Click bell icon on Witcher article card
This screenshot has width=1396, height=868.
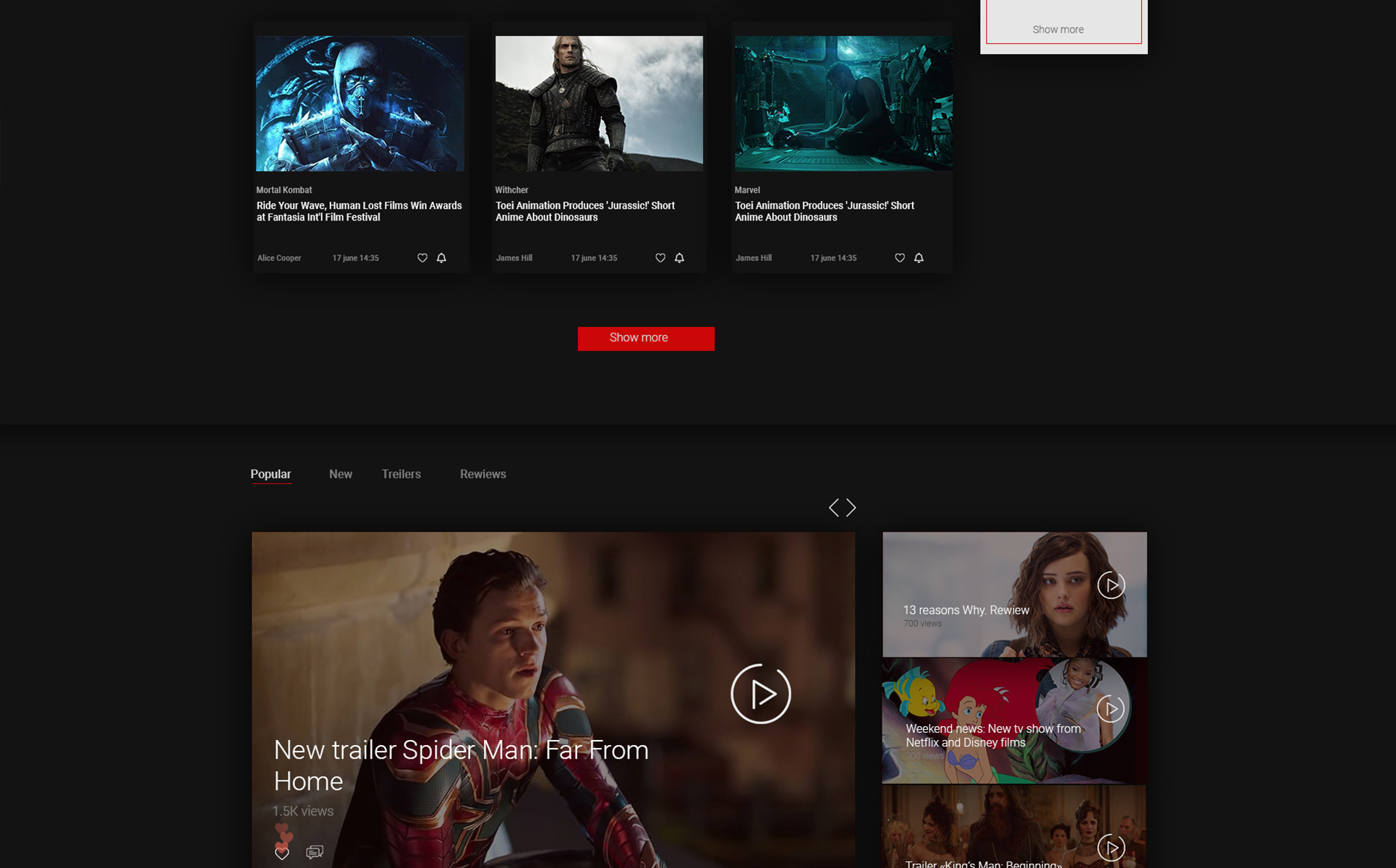click(679, 258)
